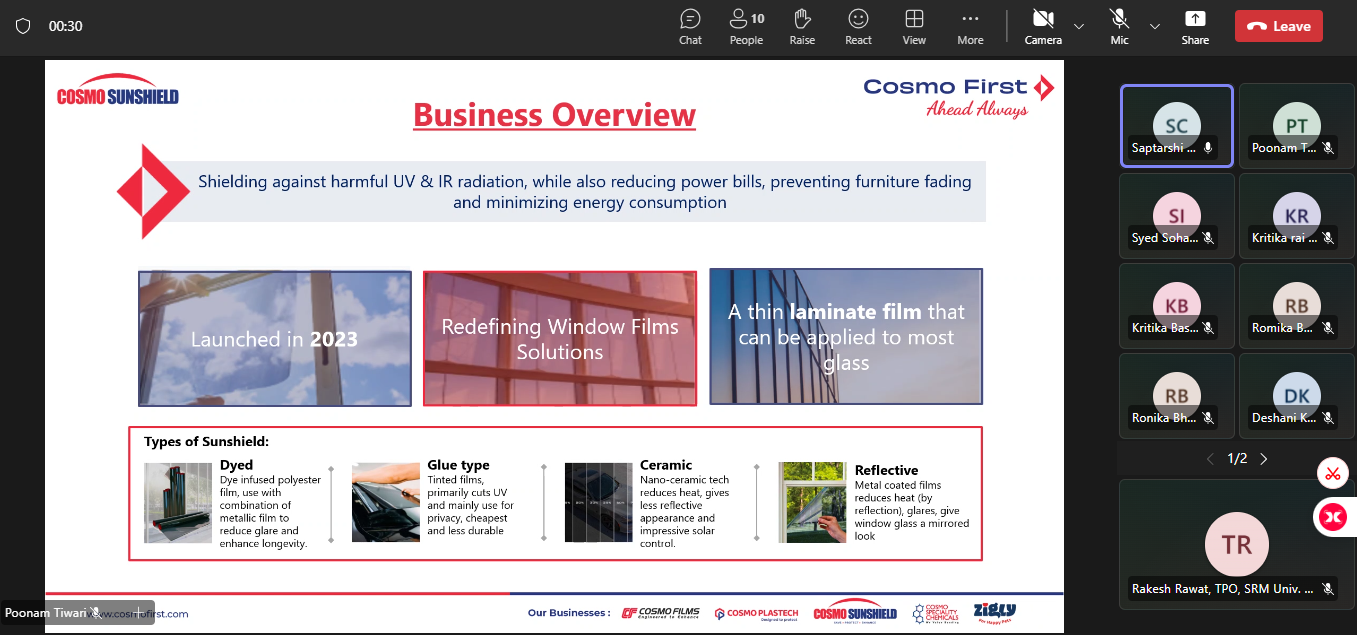
Task: Click the Cosmo Films logo in slide footer
Action: coord(663,613)
